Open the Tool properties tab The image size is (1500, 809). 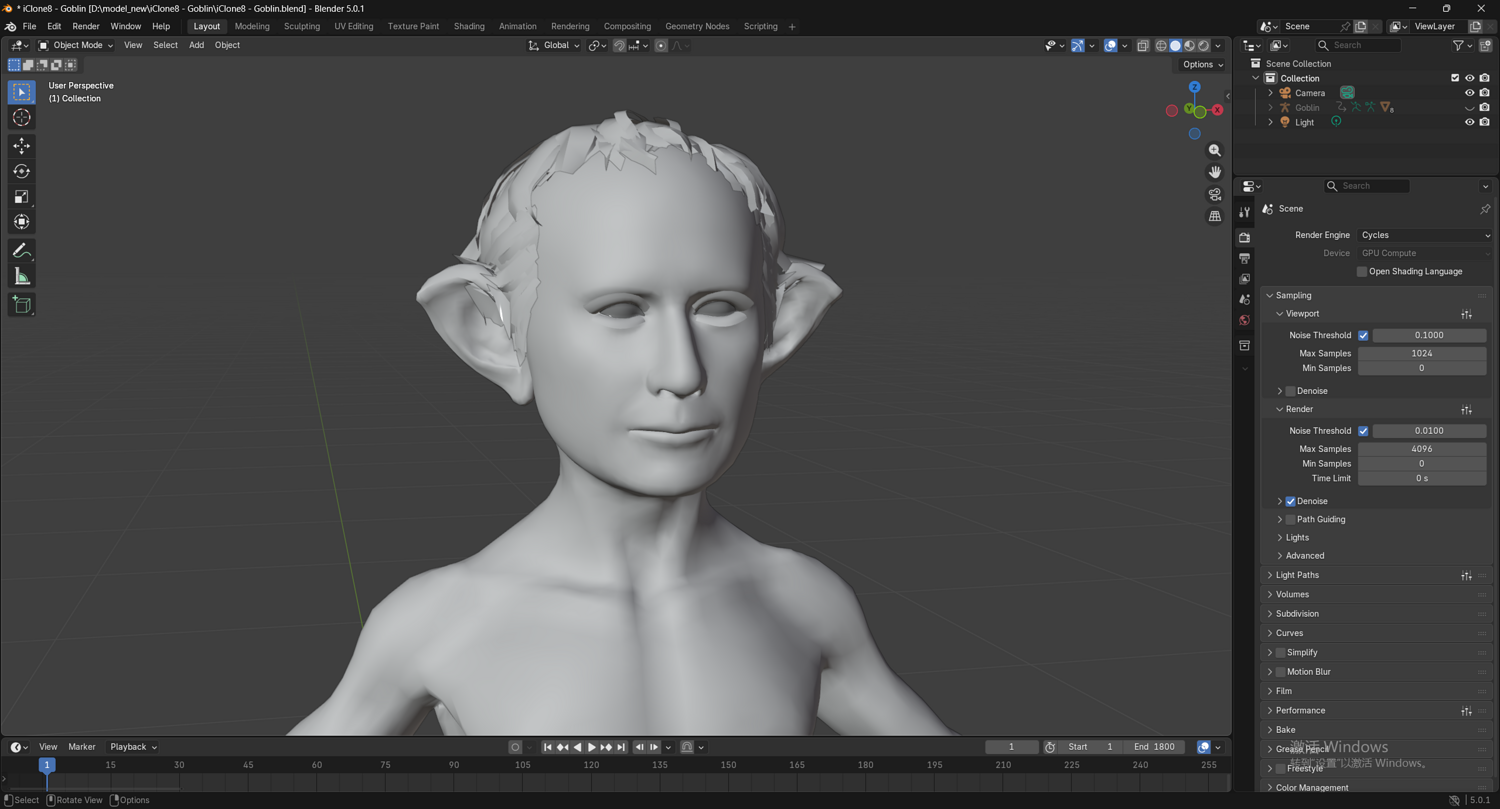click(x=1245, y=212)
